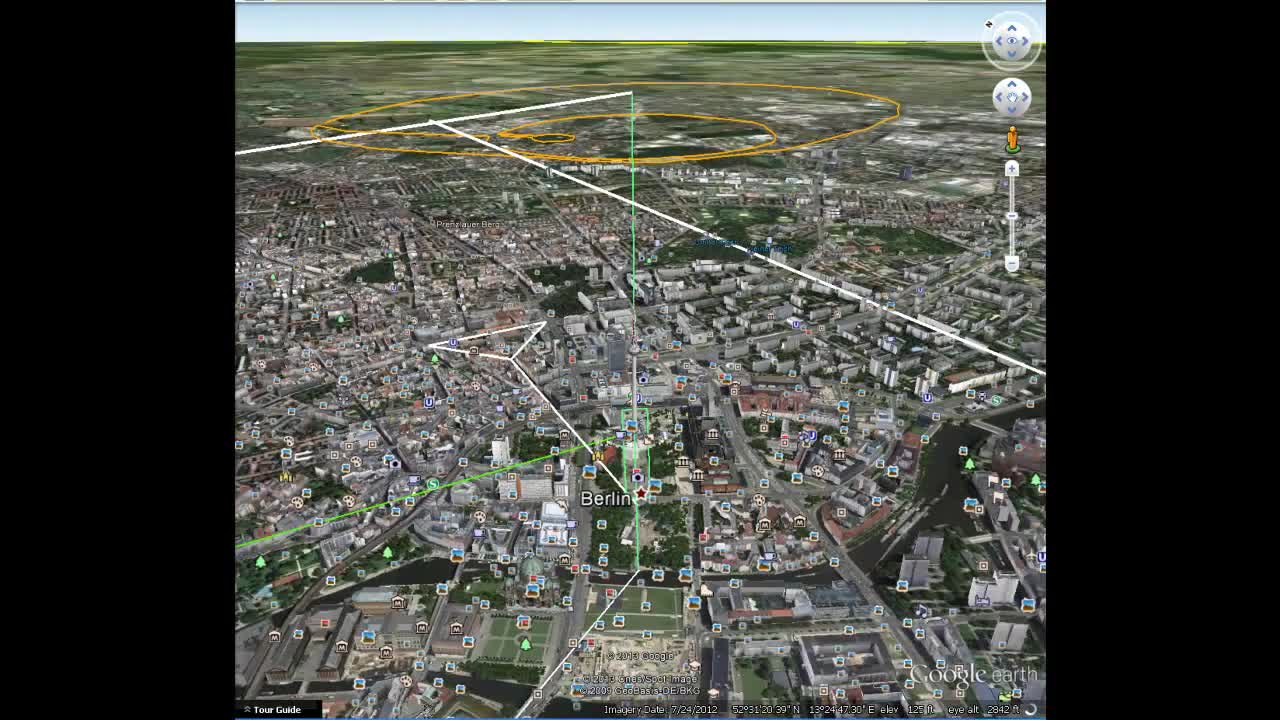The height and width of the screenshot is (720, 1280).
Task: Click the N north marker on compass ring
Action: point(989,24)
